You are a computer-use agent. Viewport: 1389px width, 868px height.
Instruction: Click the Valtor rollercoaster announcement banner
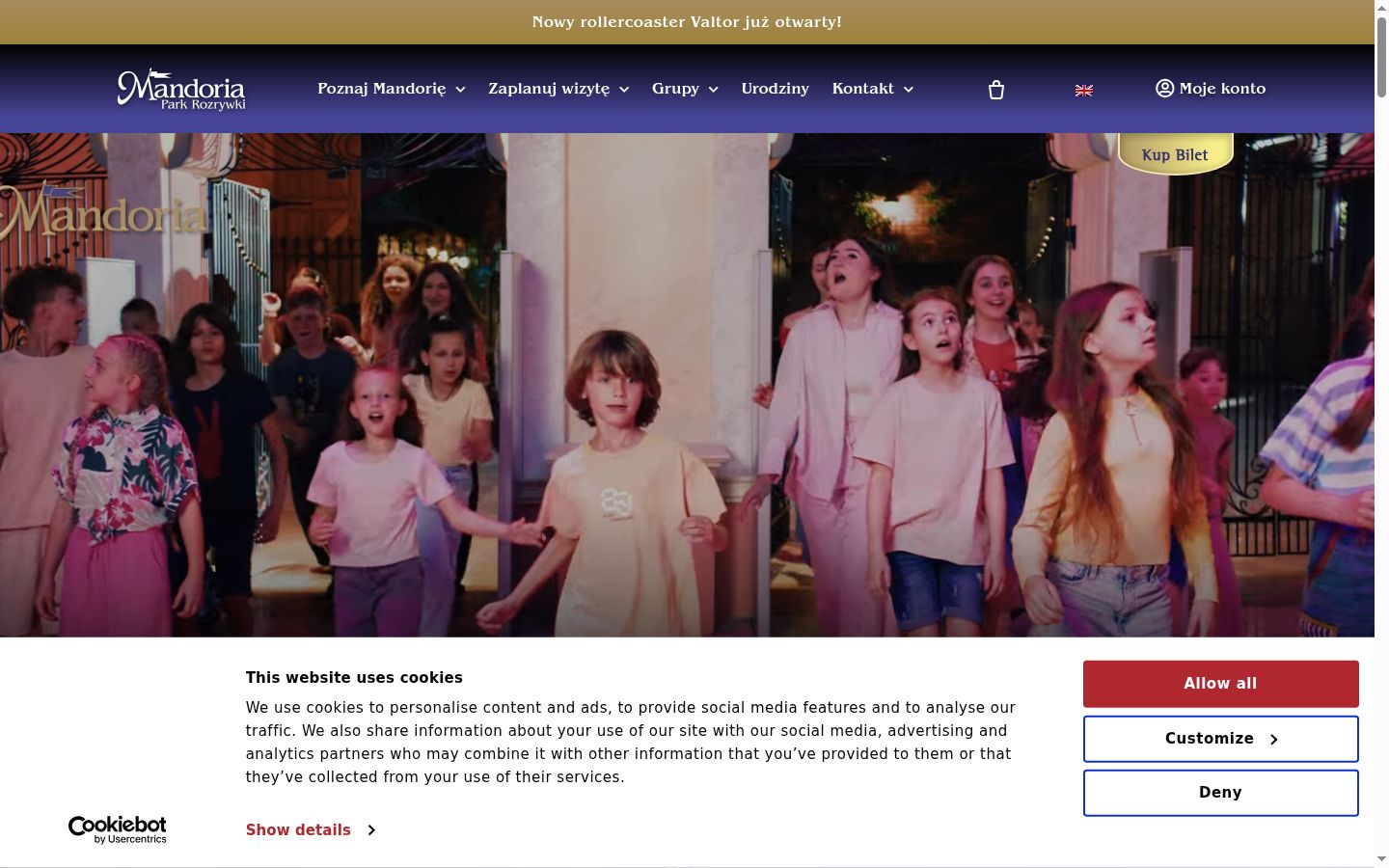point(687,22)
